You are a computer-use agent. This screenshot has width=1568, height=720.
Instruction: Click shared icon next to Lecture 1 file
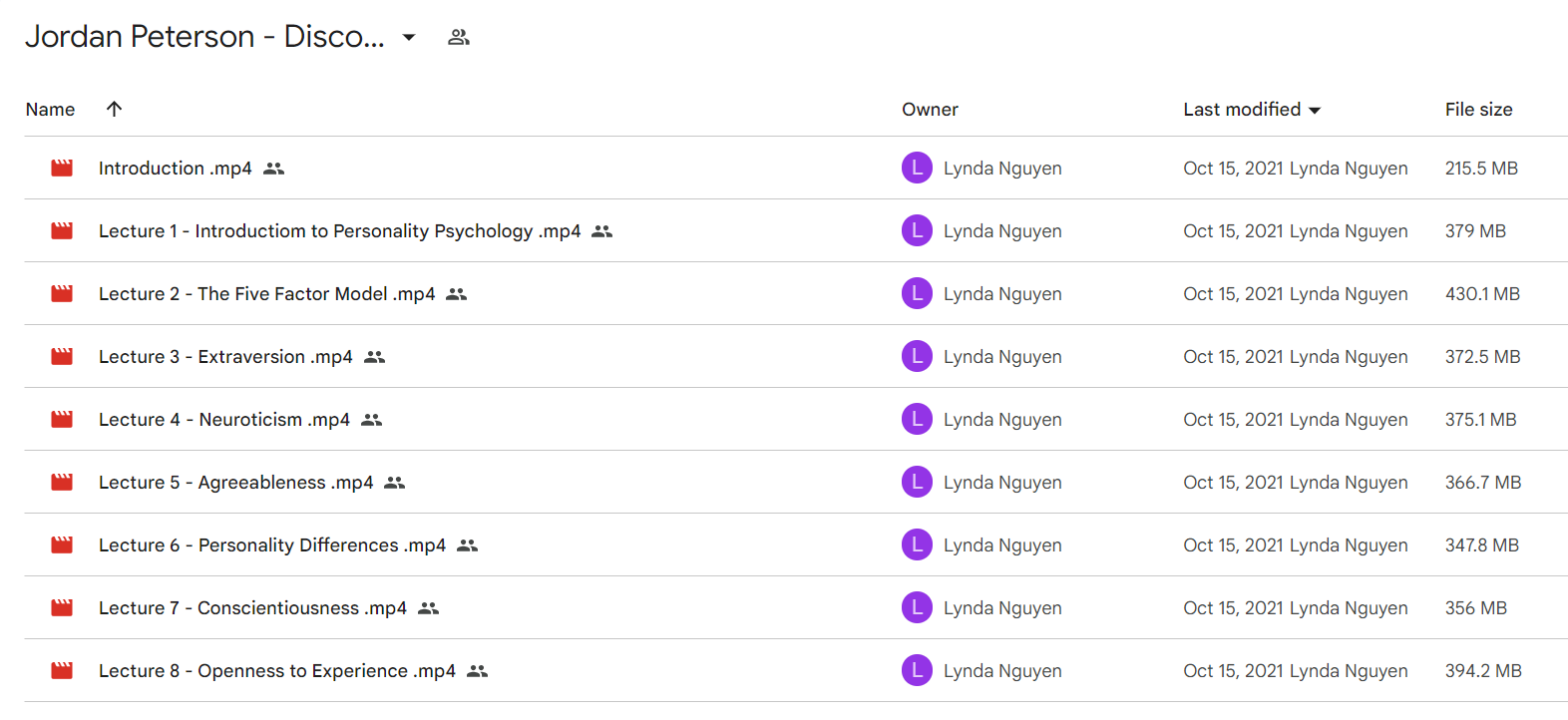tap(601, 231)
